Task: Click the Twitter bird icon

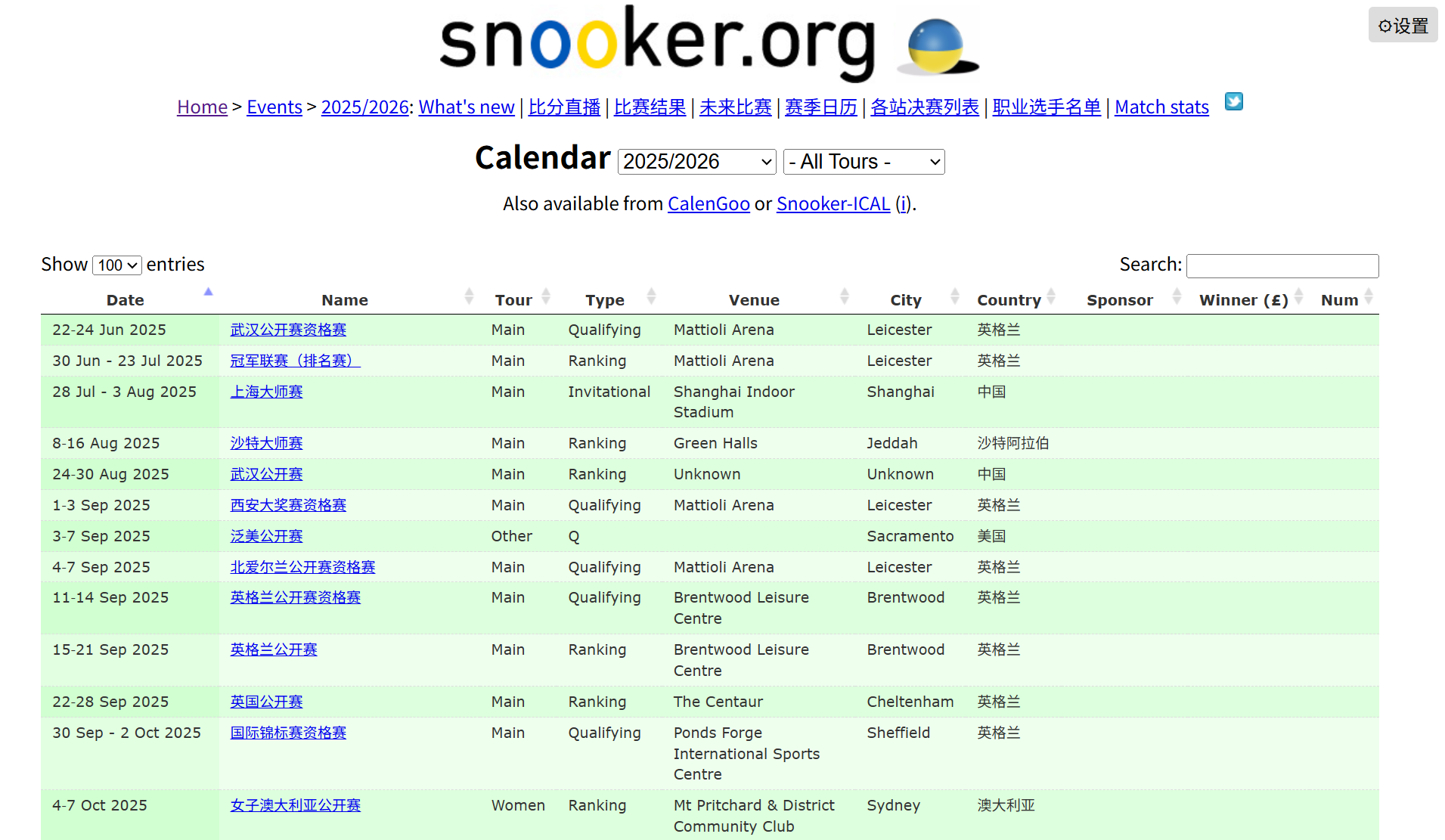Action: pos(1233,102)
